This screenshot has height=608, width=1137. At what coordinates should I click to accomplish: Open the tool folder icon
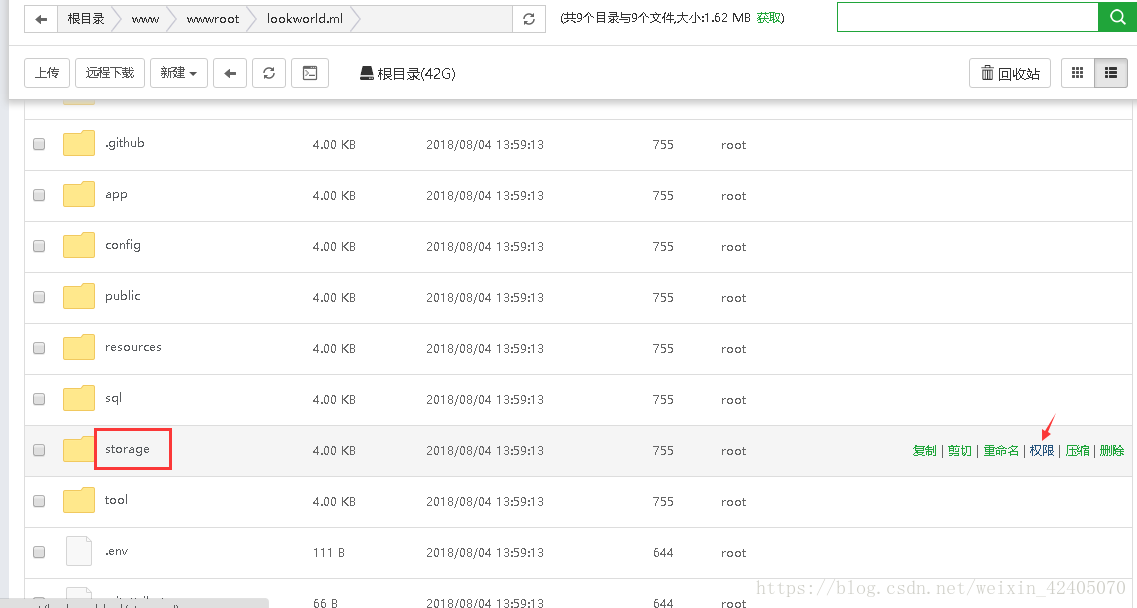78,501
